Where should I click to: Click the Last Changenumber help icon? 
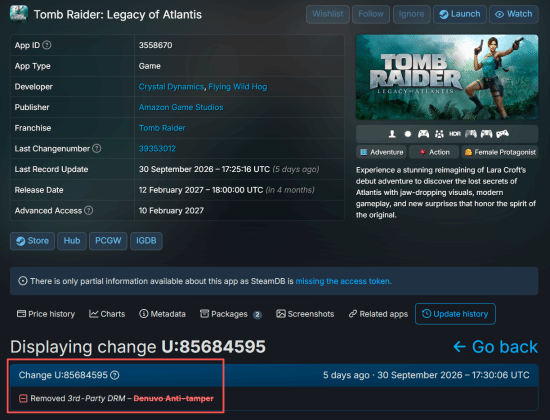[x=96, y=148]
